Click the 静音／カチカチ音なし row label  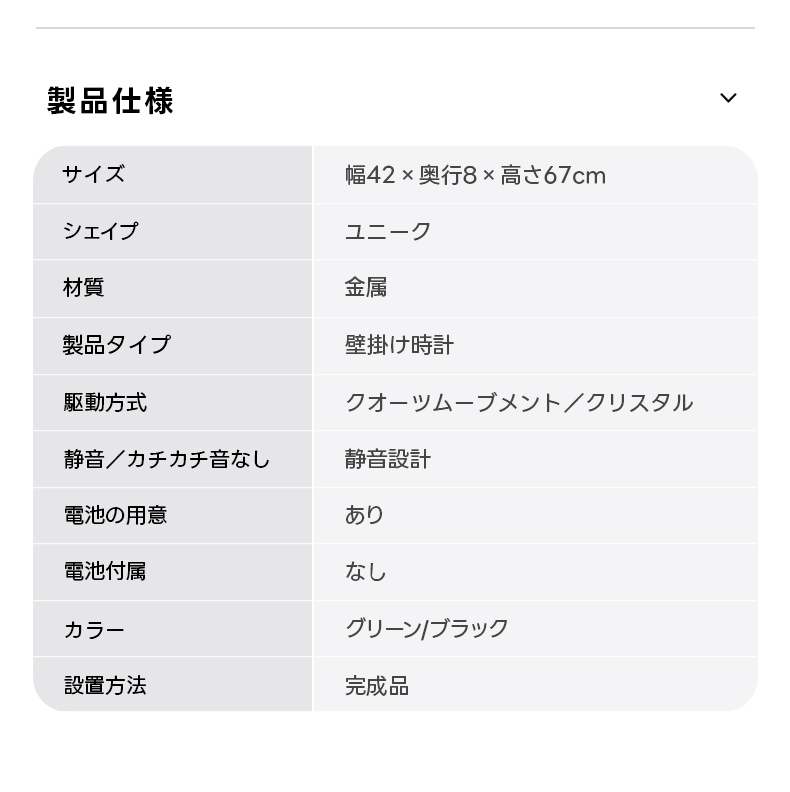click(166, 459)
